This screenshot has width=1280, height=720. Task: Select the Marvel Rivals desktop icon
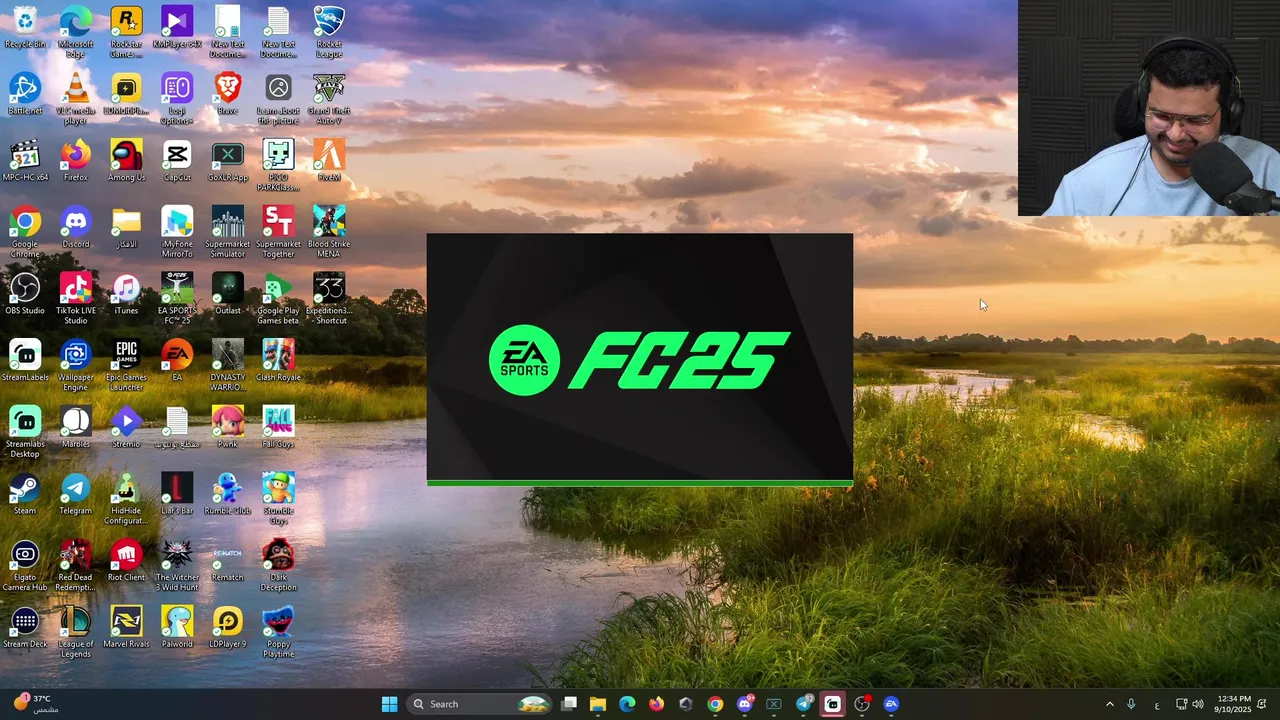click(x=126, y=627)
